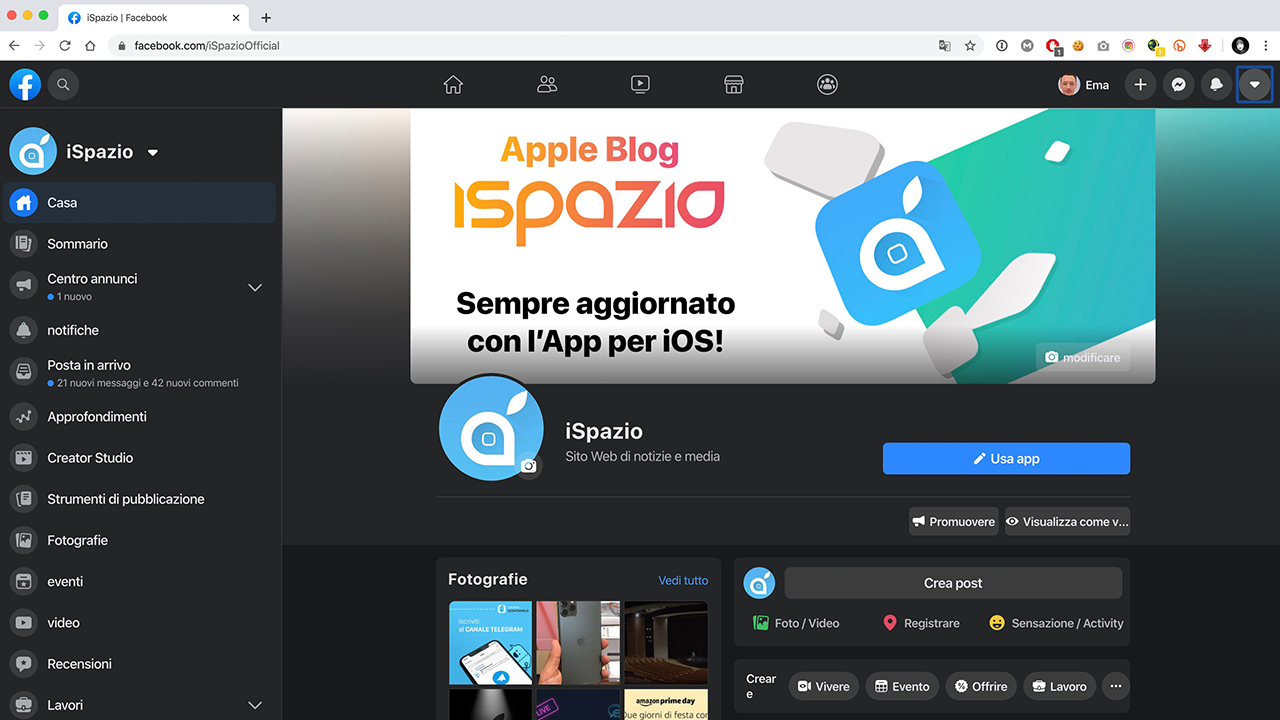The image size is (1280, 720).
Task: Open Creator Studio in the sidebar
Action: click(140, 457)
